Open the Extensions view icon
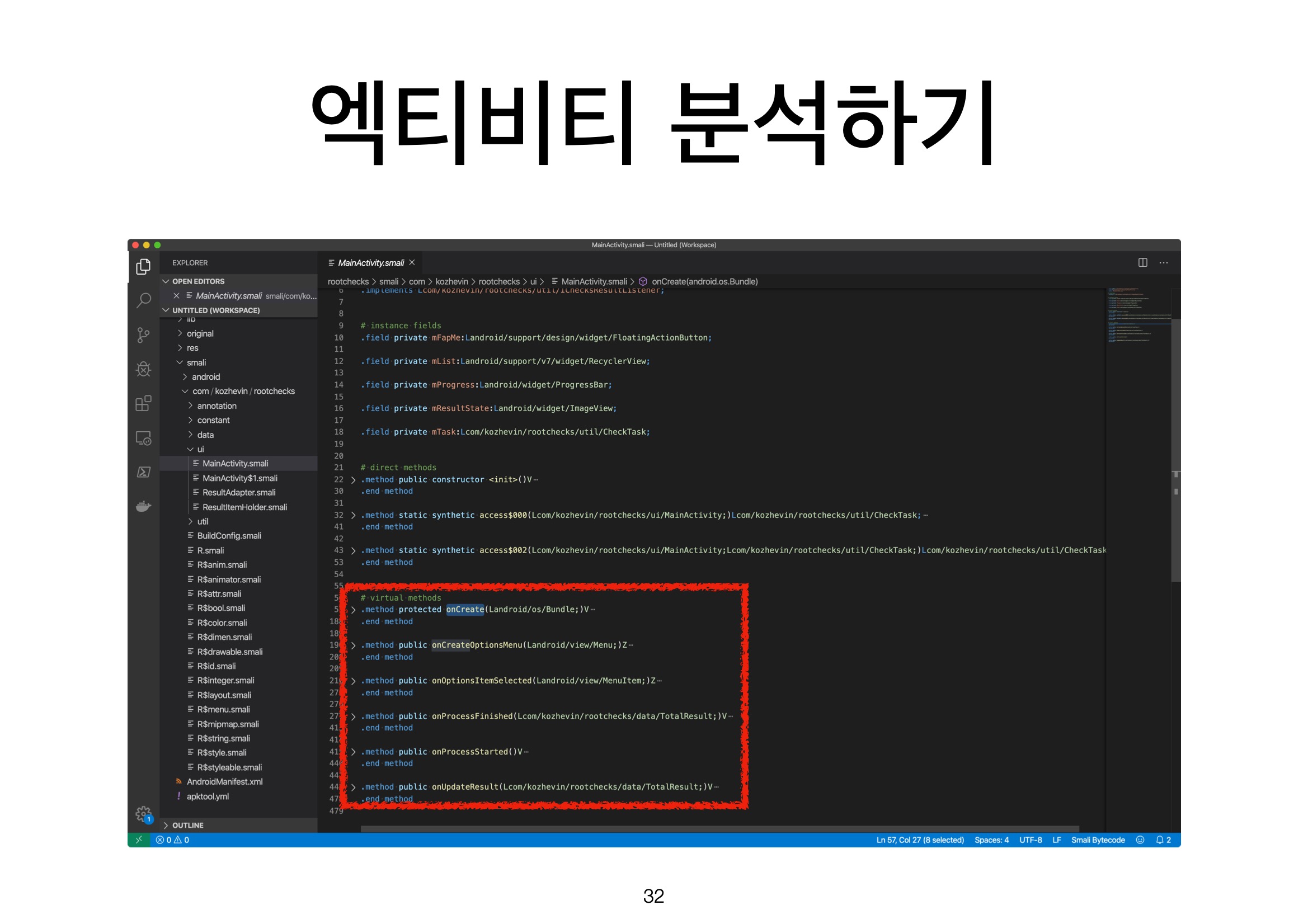The image size is (1308, 924). click(144, 403)
